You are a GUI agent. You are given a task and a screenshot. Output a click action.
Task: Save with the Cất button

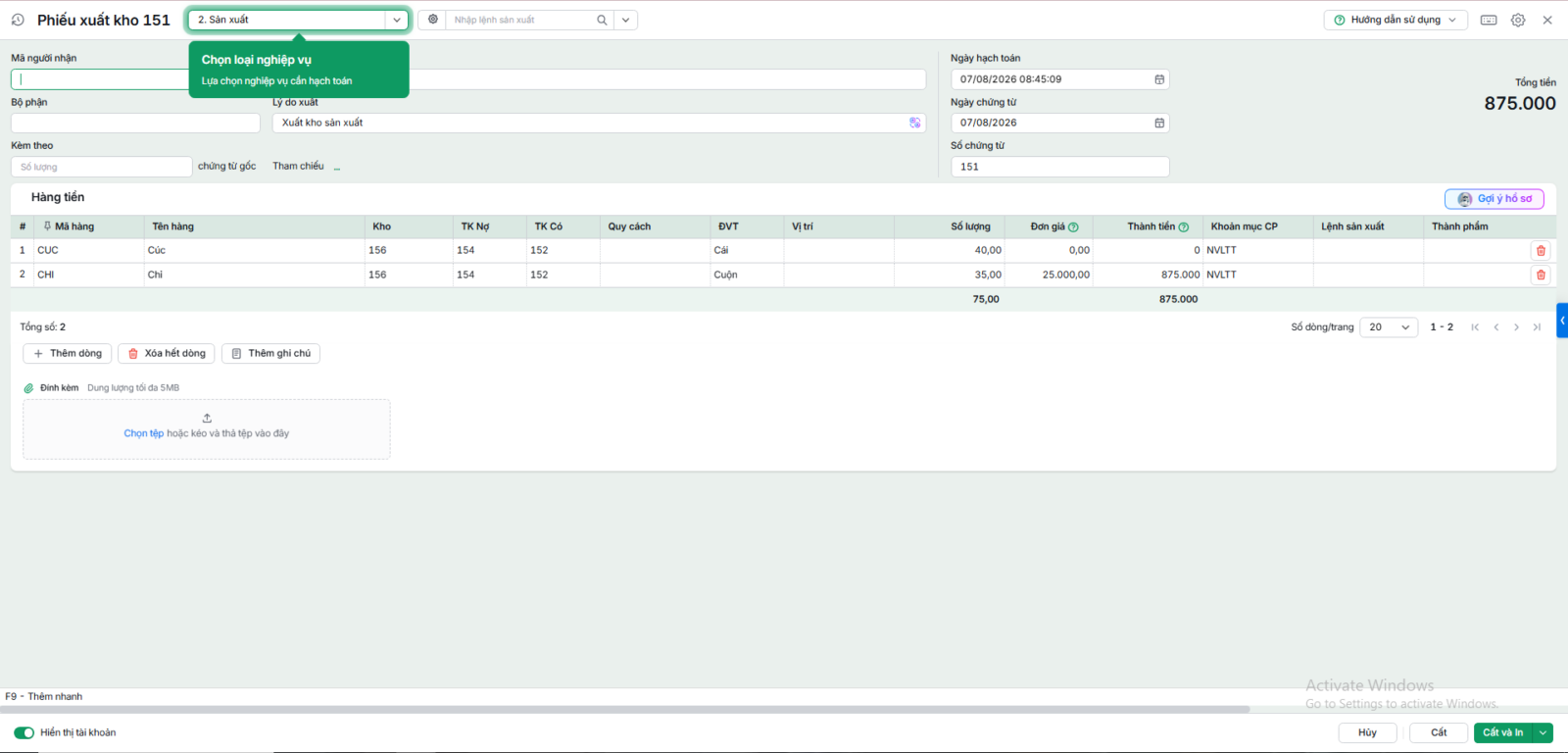point(1439,732)
